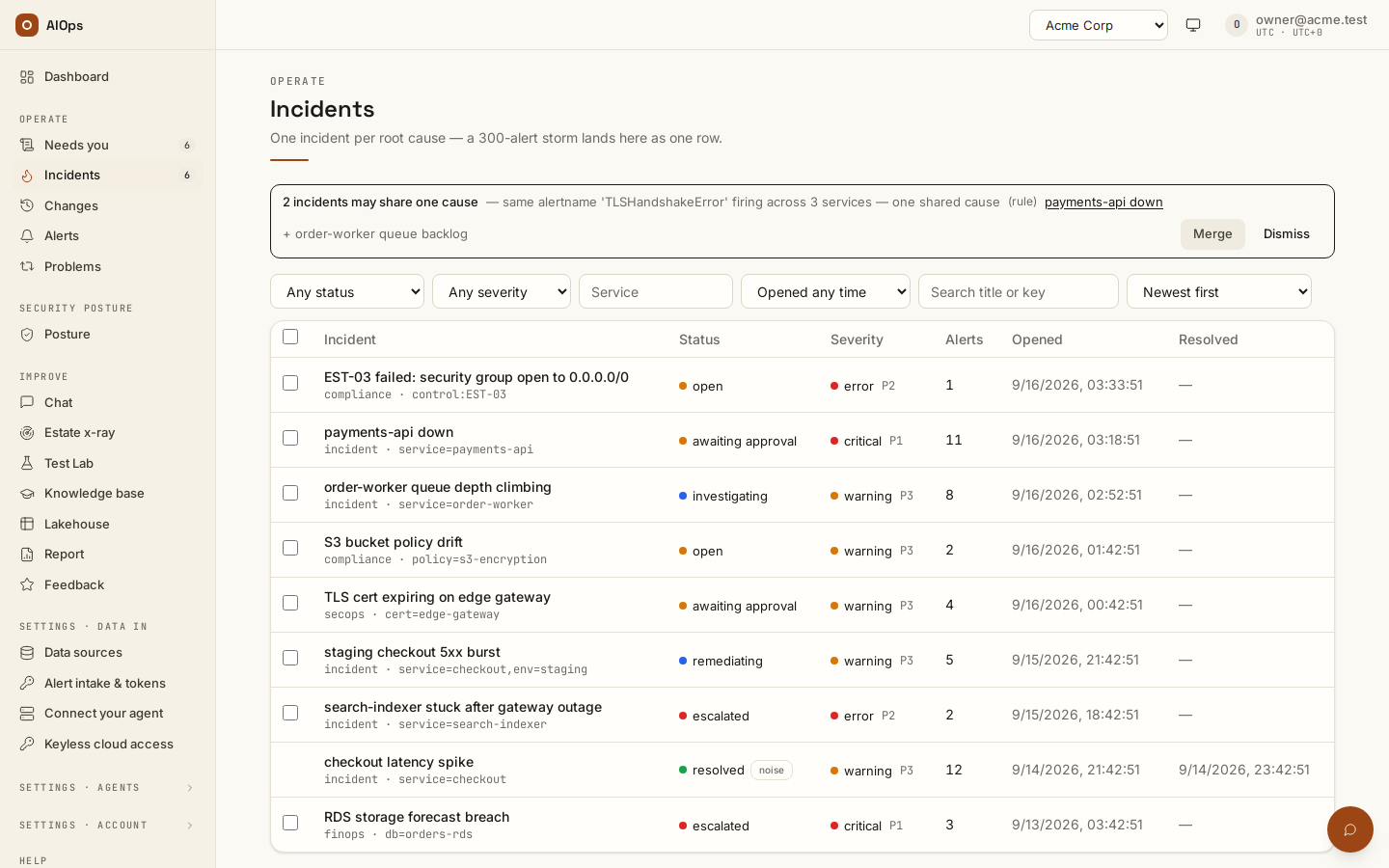
Task: Click the Merge button
Action: point(1212,234)
